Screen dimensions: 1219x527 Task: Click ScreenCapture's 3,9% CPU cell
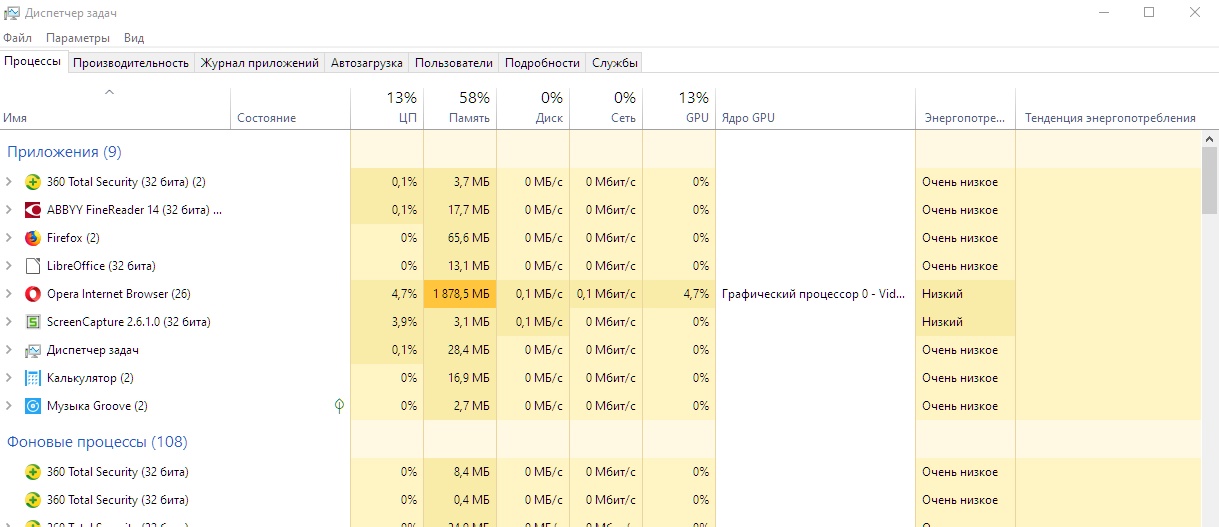(387, 322)
